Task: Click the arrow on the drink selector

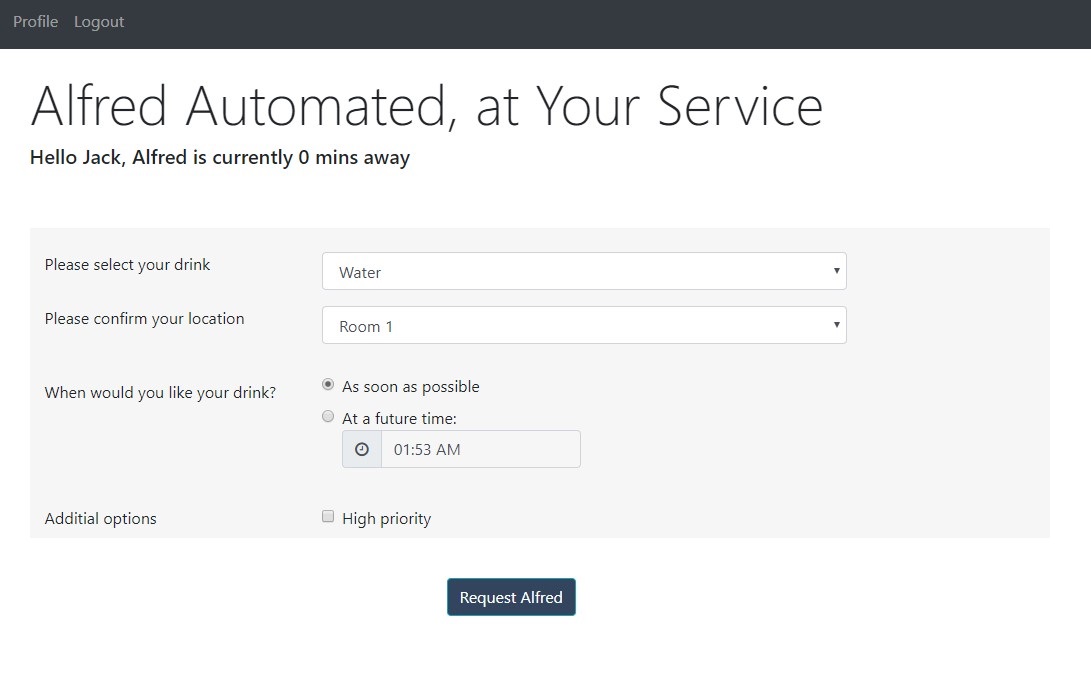Action: click(836, 271)
